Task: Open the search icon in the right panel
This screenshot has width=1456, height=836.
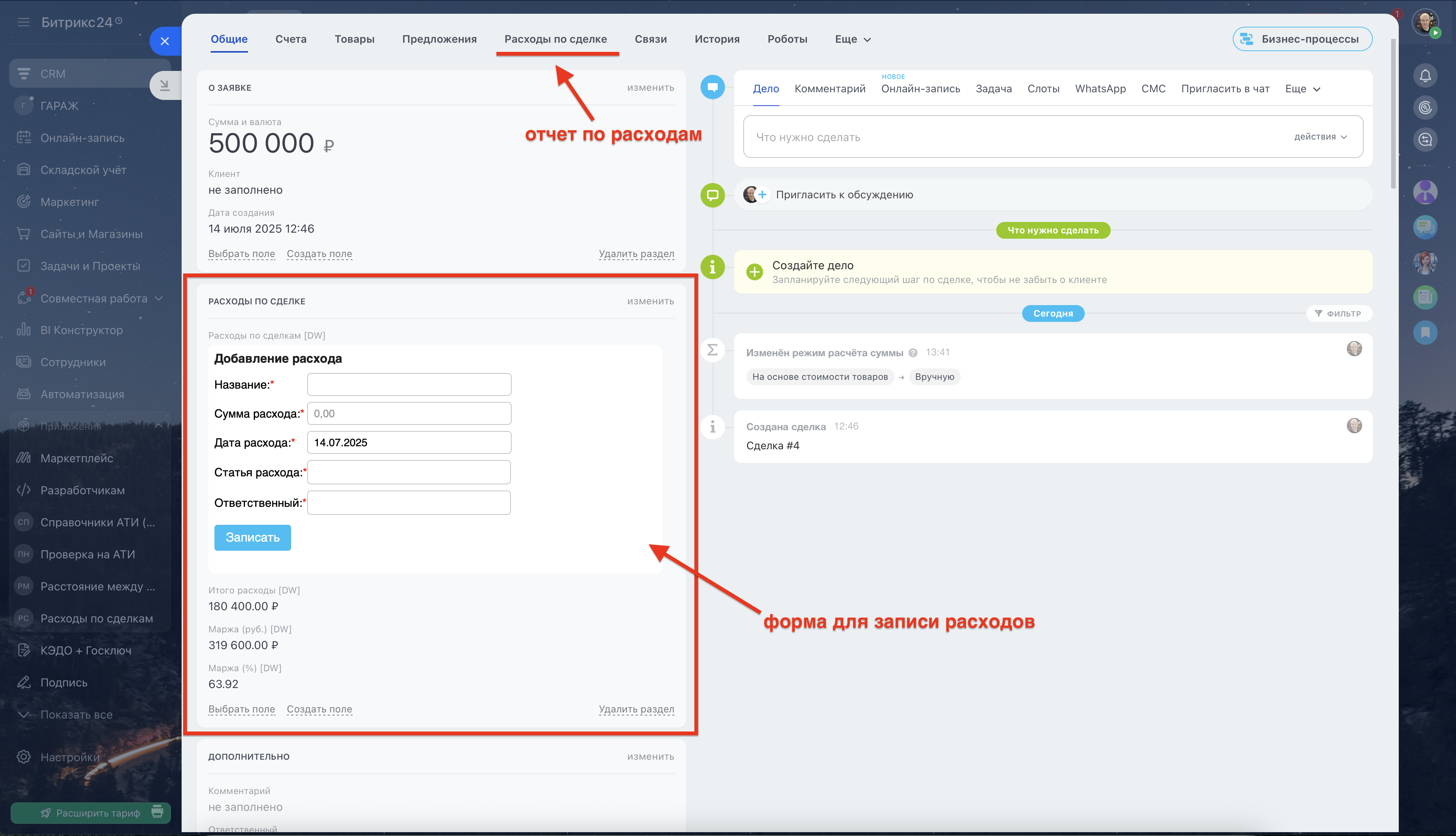Action: point(1425,140)
